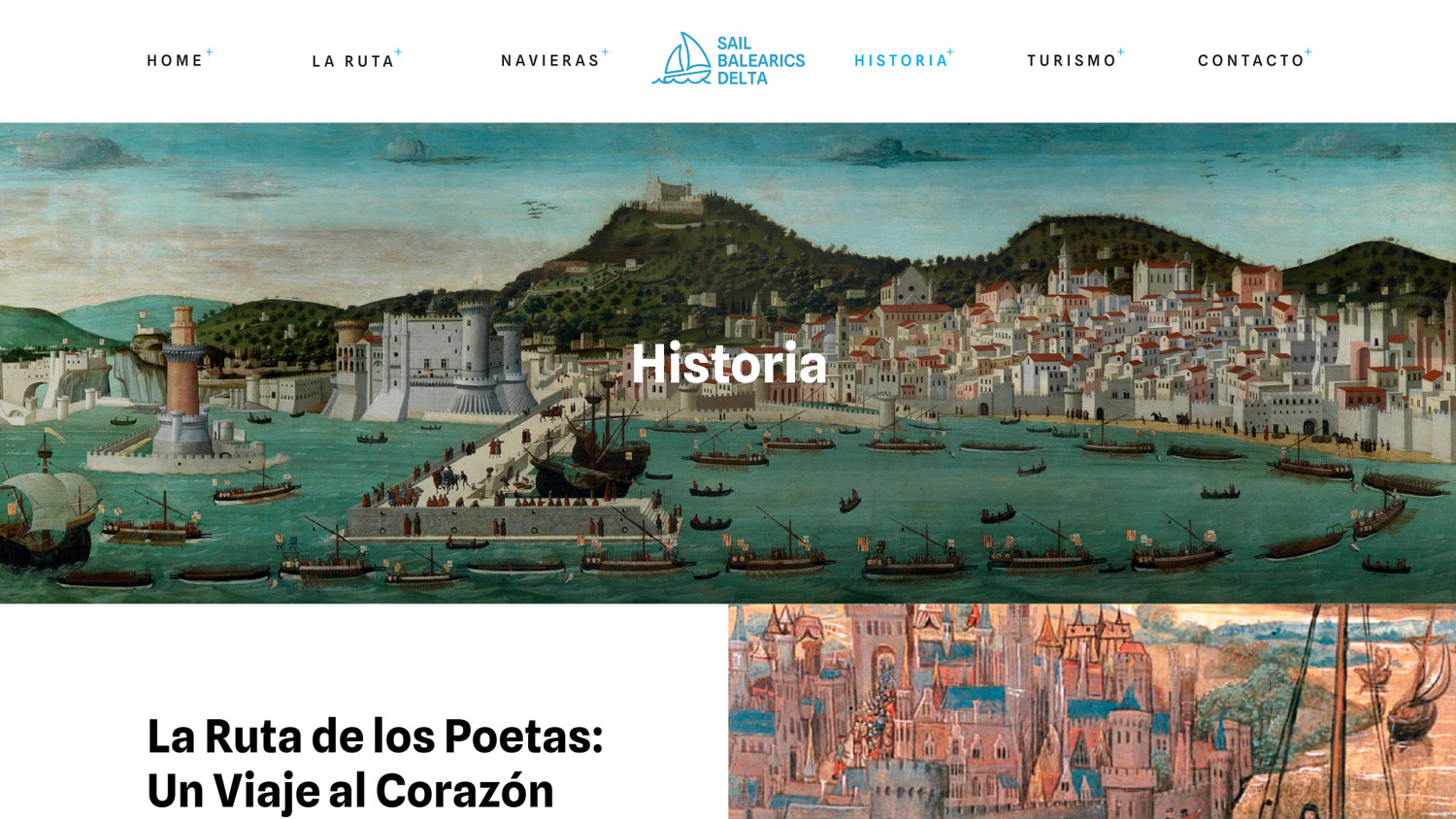Open the medieval walled city illustration

[1092, 711]
